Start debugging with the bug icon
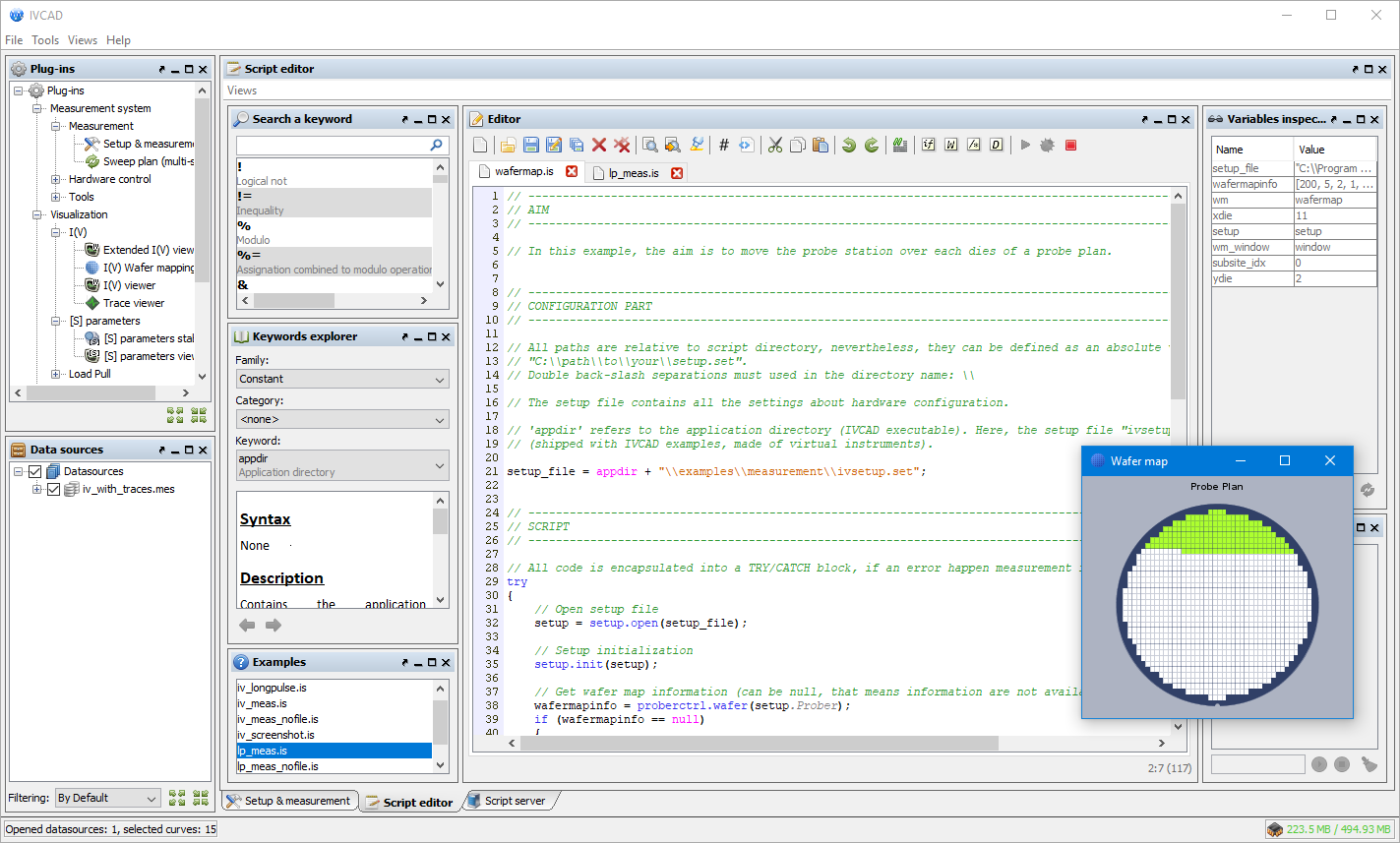Viewport: 1400px width, 843px height. tap(1047, 145)
